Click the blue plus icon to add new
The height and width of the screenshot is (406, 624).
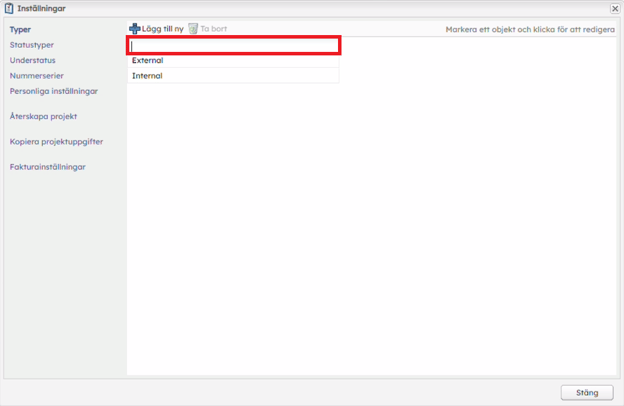[x=135, y=29]
